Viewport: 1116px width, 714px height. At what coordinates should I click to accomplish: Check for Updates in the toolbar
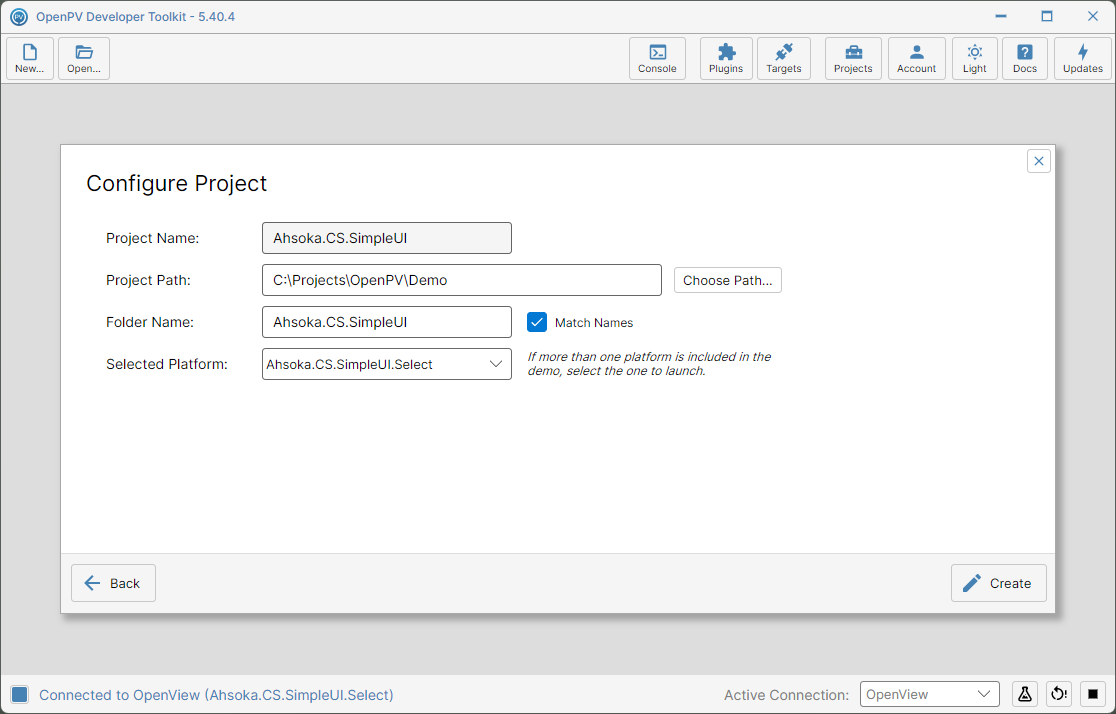1083,58
